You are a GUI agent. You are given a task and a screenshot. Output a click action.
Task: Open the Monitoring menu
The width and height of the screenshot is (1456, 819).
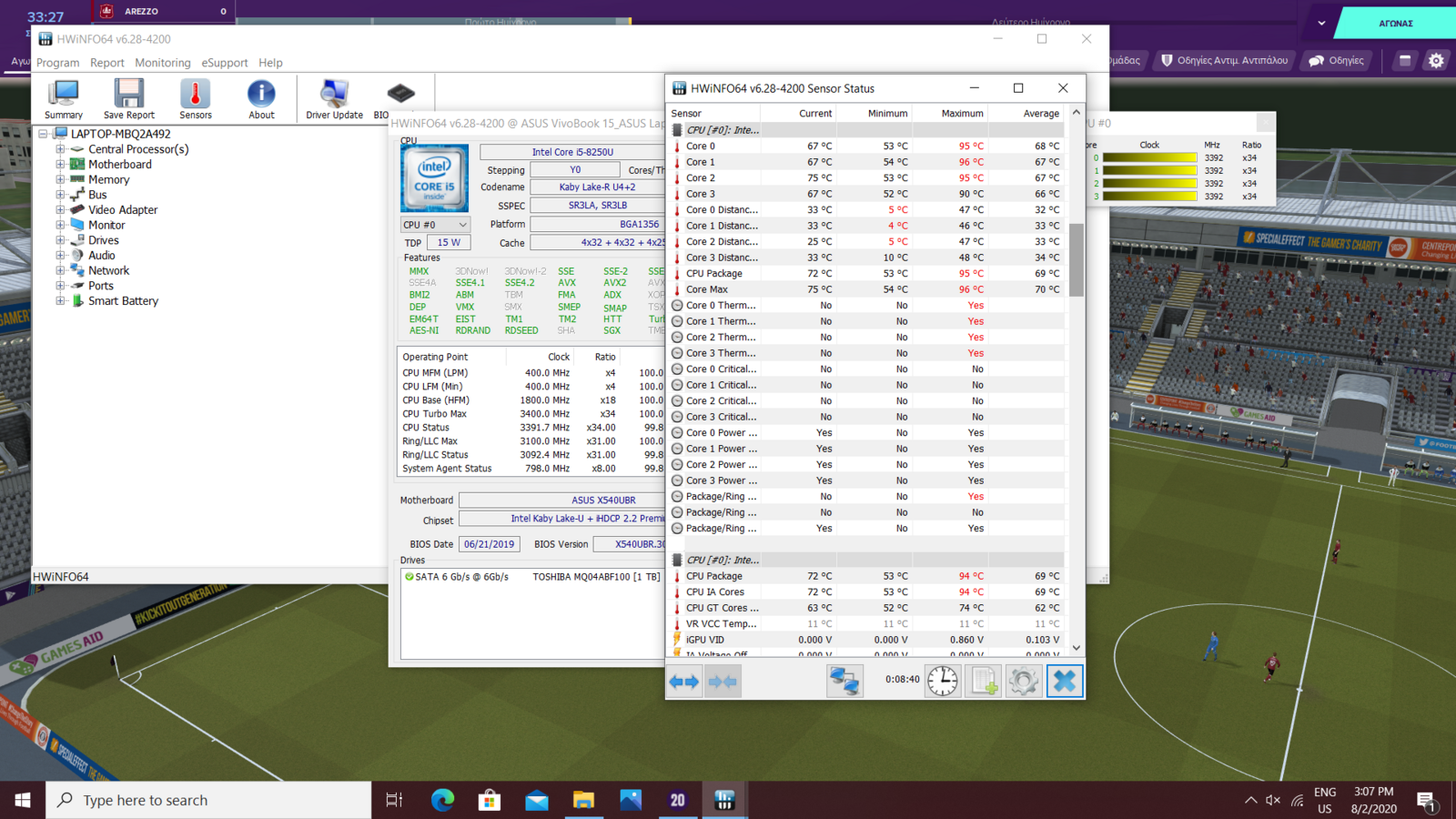point(162,63)
